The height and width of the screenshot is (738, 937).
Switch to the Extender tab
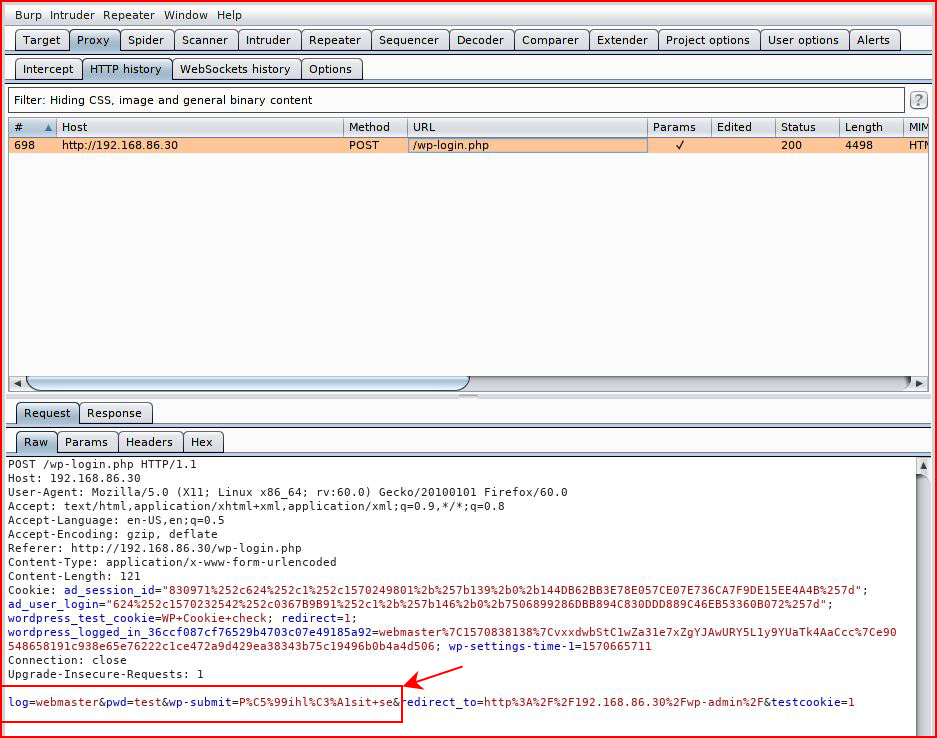pos(622,40)
